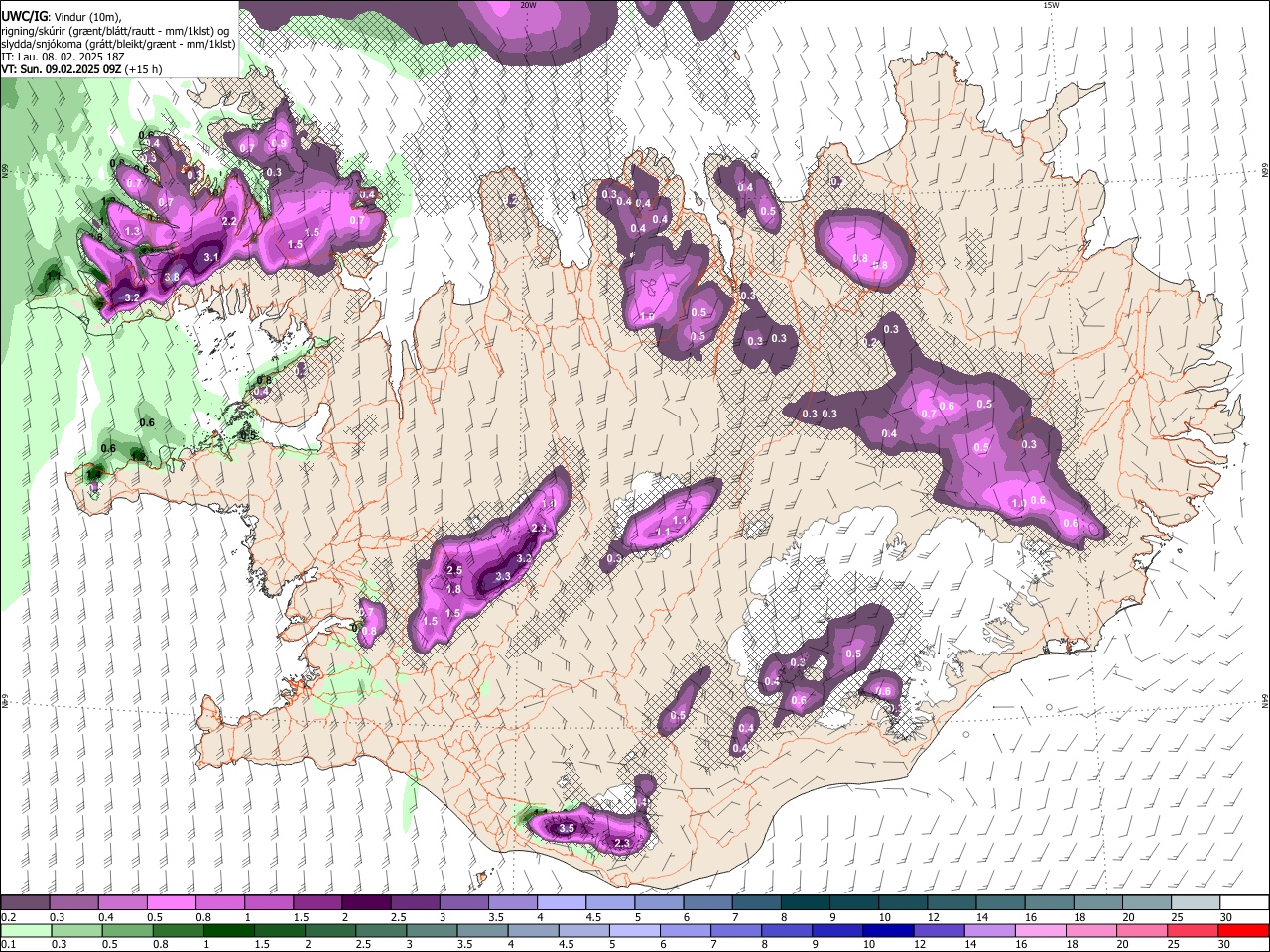Pick the dark green swatch in rain legend
Viewport: 1270px width, 952px height.
(228, 930)
